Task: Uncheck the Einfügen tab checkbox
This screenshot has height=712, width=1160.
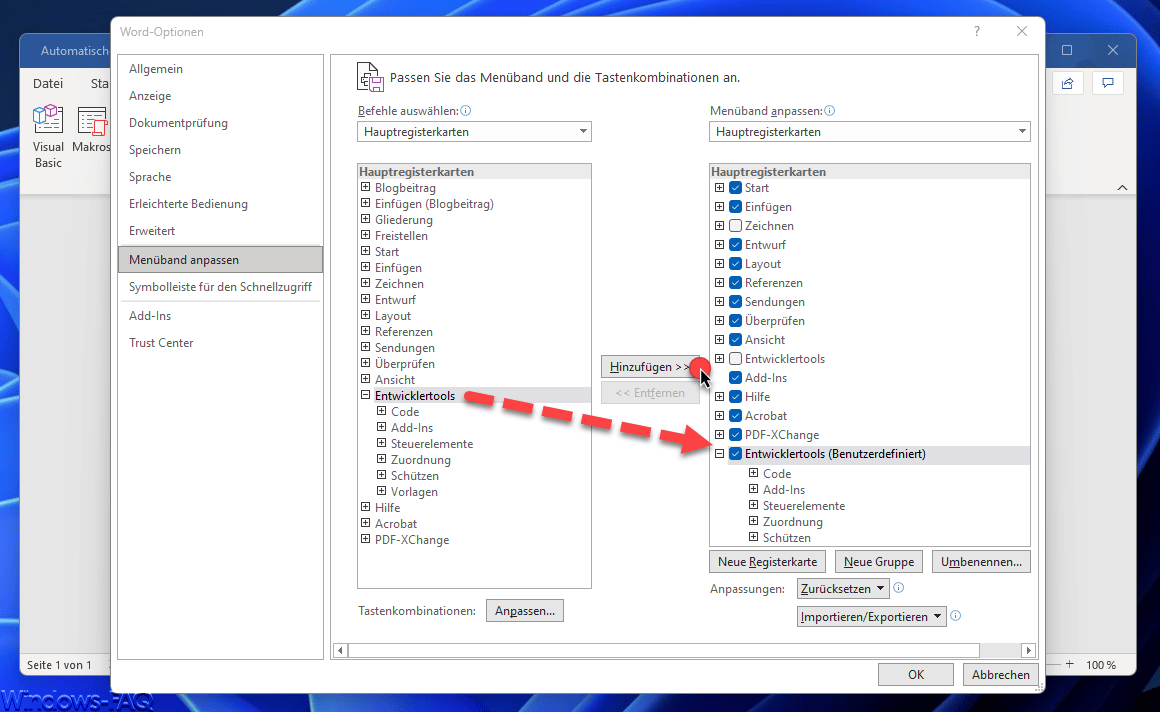Action: click(x=735, y=207)
